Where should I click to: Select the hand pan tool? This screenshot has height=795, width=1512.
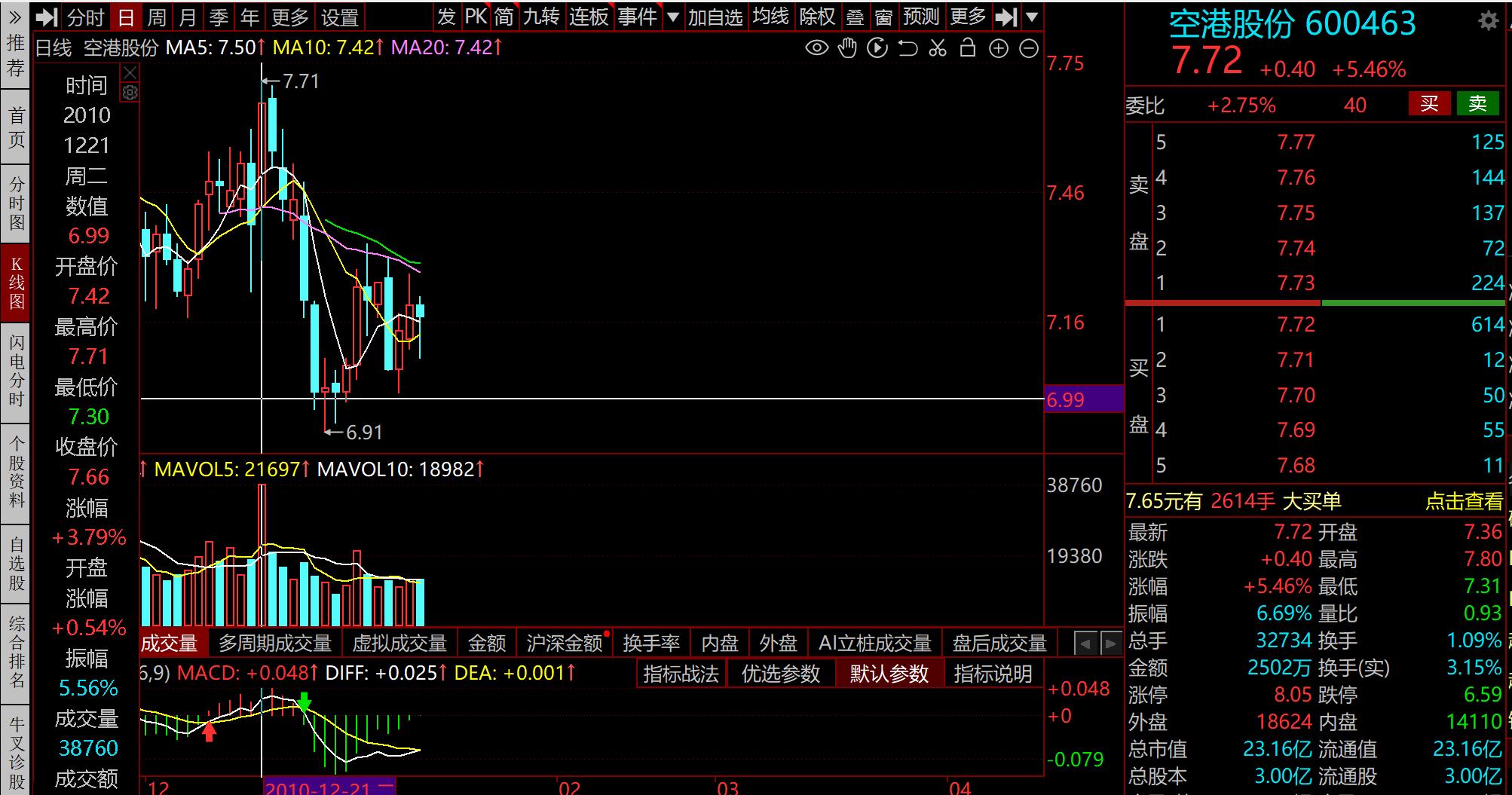(848, 49)
